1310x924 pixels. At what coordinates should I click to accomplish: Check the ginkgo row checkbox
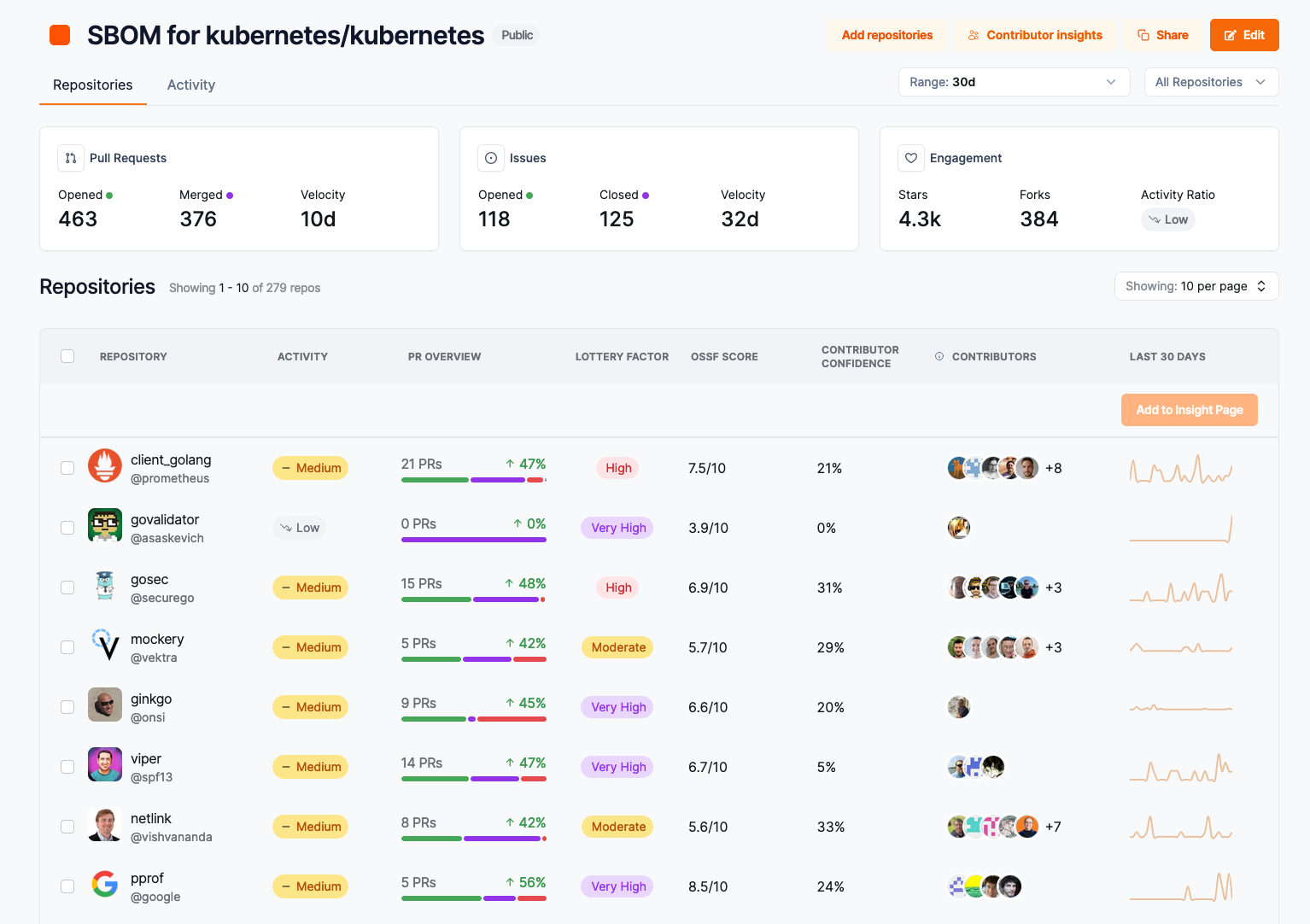pyautogui.click(x=67, y=707)
